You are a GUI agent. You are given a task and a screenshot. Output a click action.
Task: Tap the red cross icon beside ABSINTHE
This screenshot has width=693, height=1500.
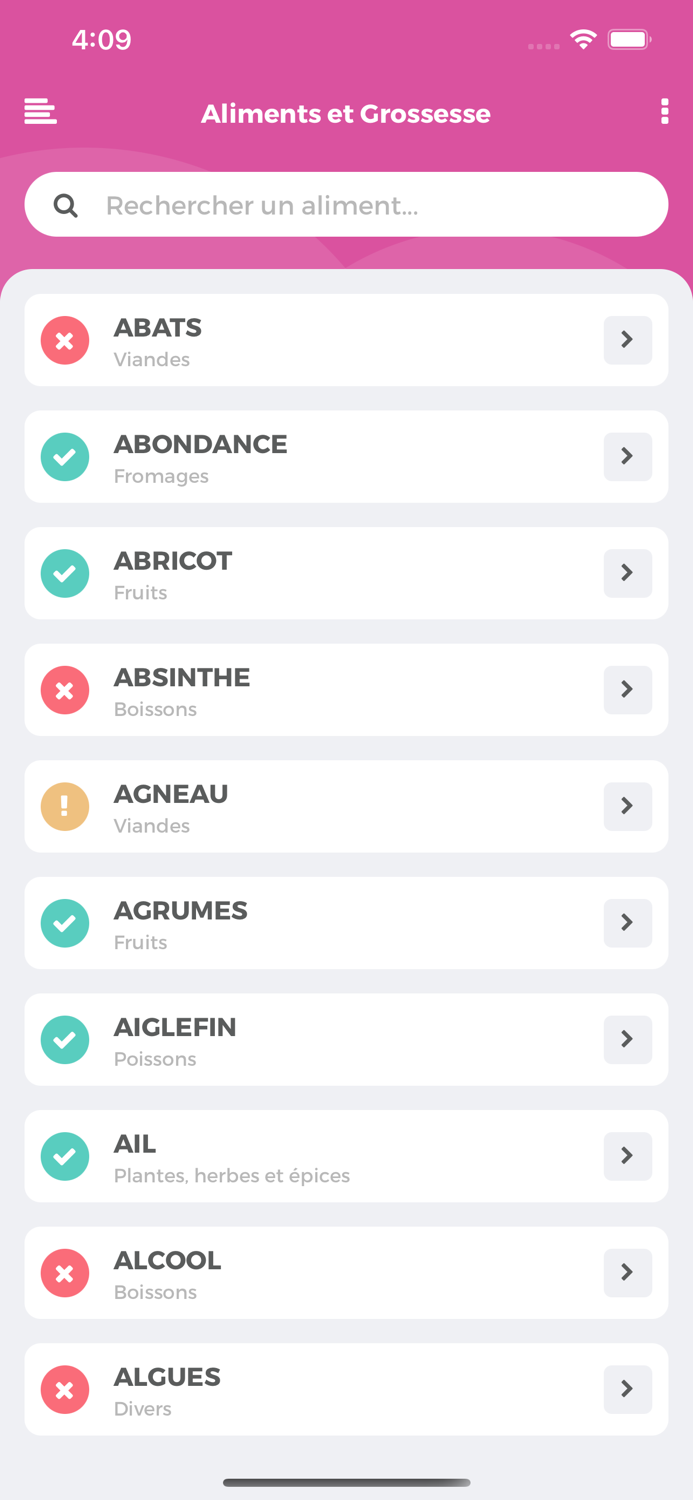click(x=64, y=690)
